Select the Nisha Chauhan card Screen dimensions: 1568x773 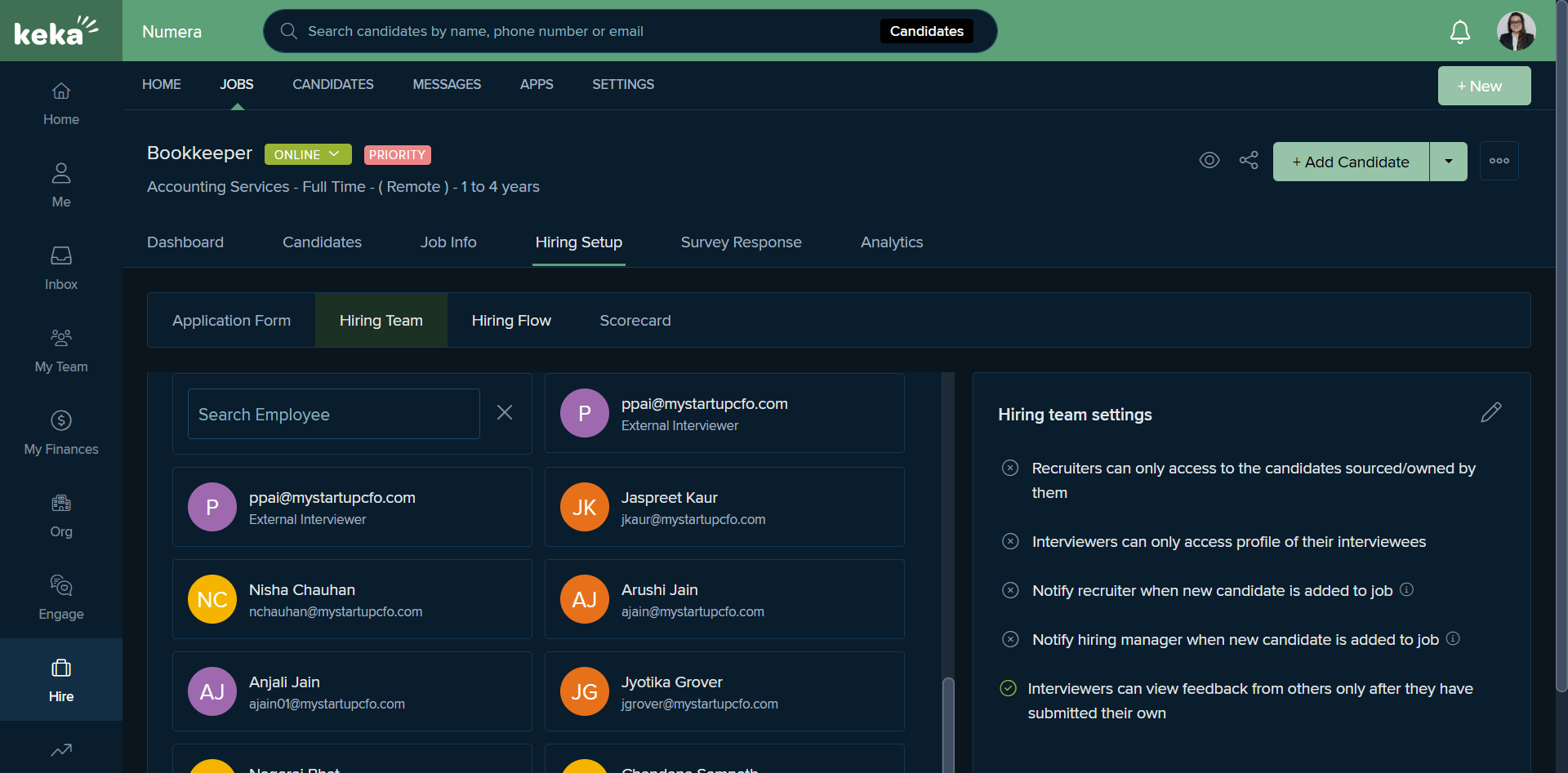pos(352,599)
